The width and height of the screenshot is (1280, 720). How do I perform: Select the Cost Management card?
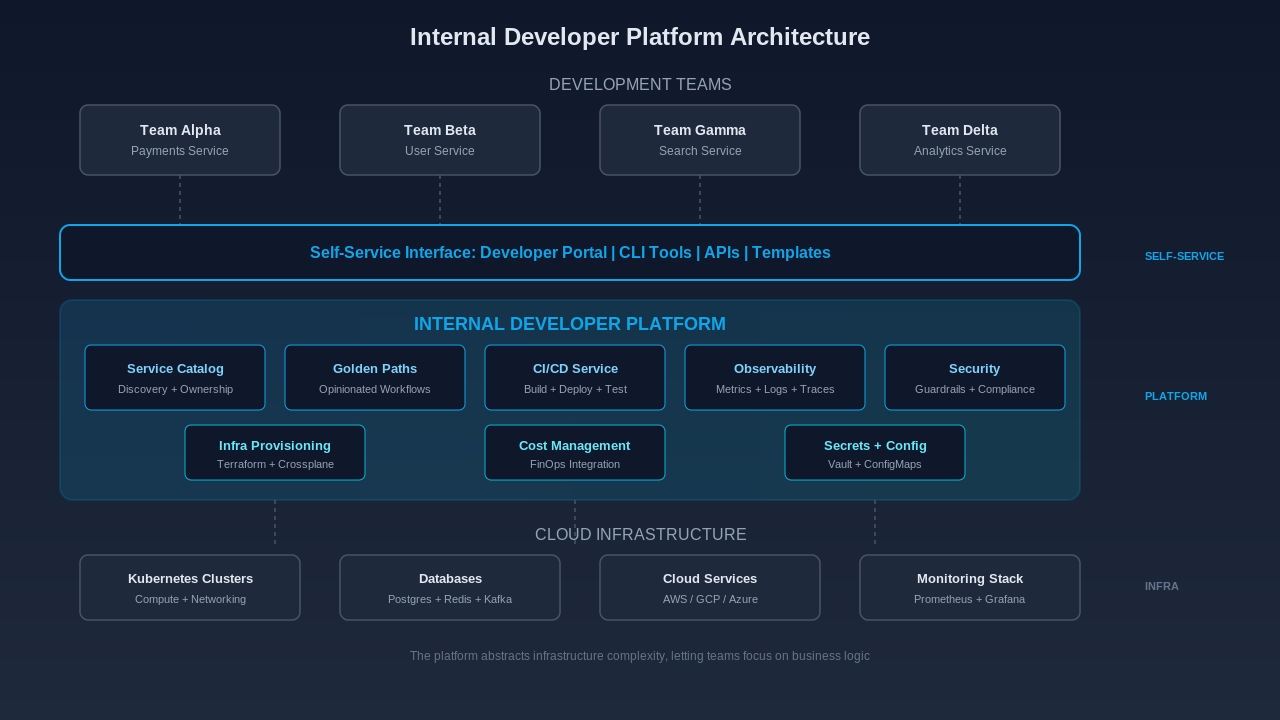[575, 453]
